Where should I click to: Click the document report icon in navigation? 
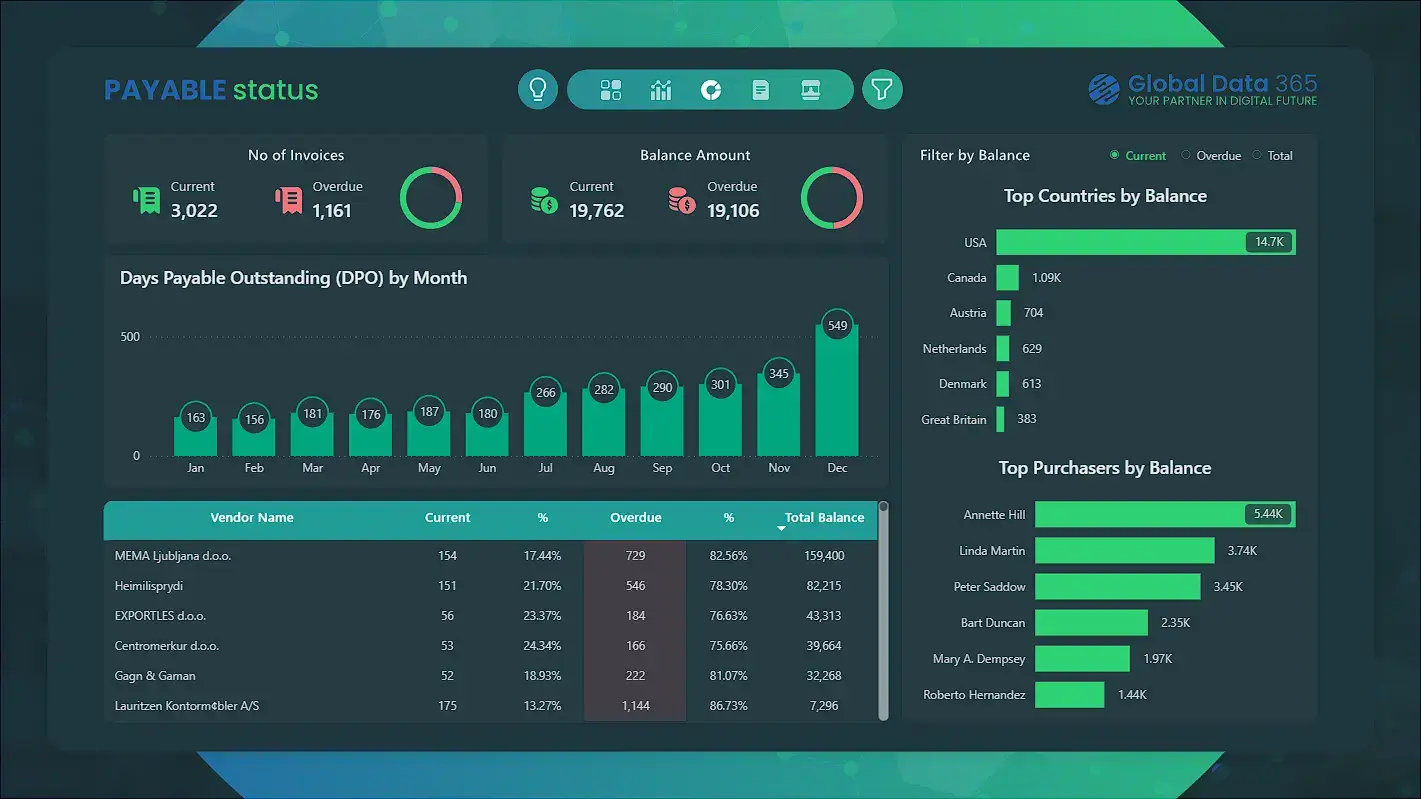(x=760, y=89)
